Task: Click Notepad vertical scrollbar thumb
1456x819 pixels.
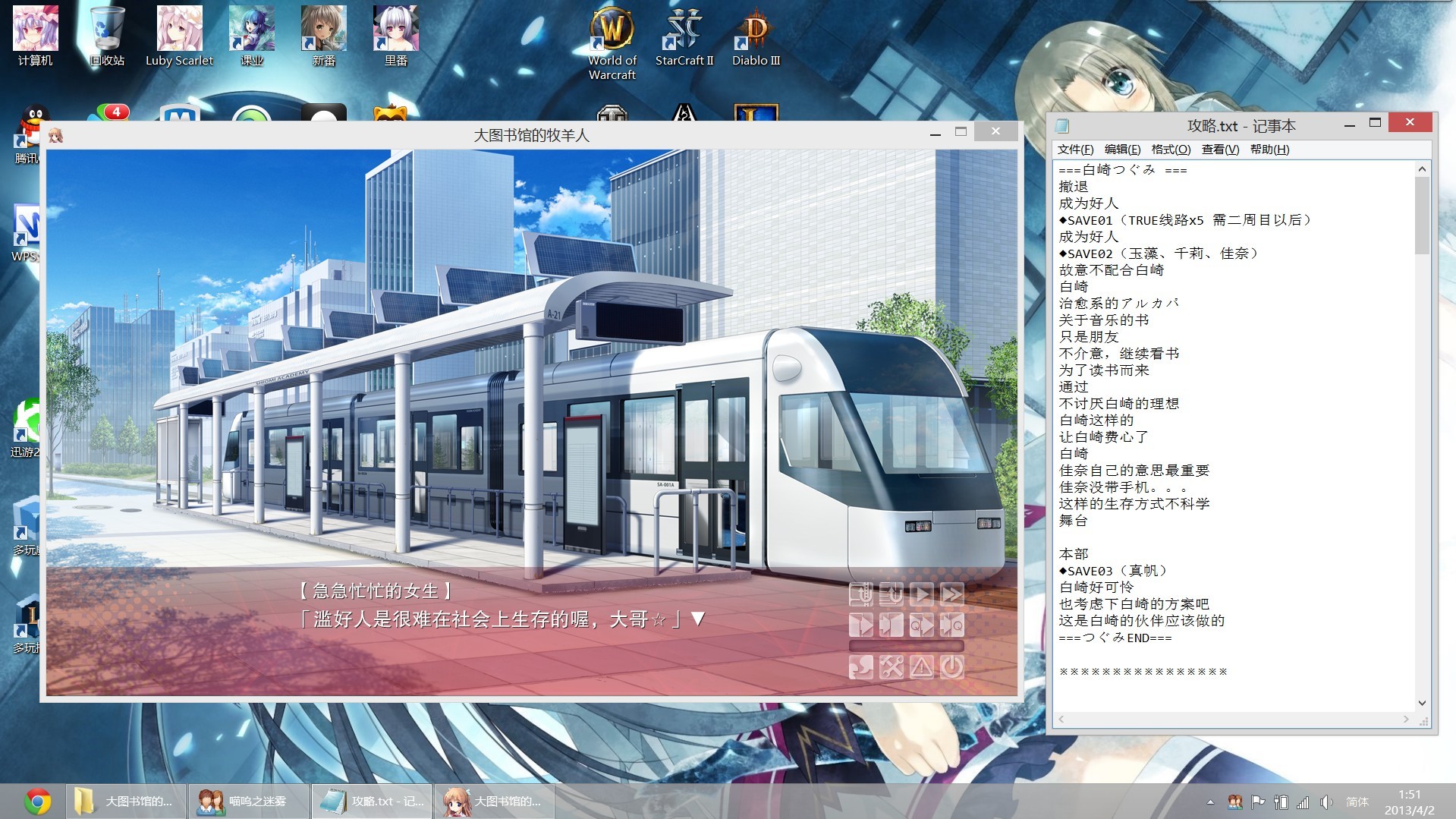Action: pos(1422,216)
